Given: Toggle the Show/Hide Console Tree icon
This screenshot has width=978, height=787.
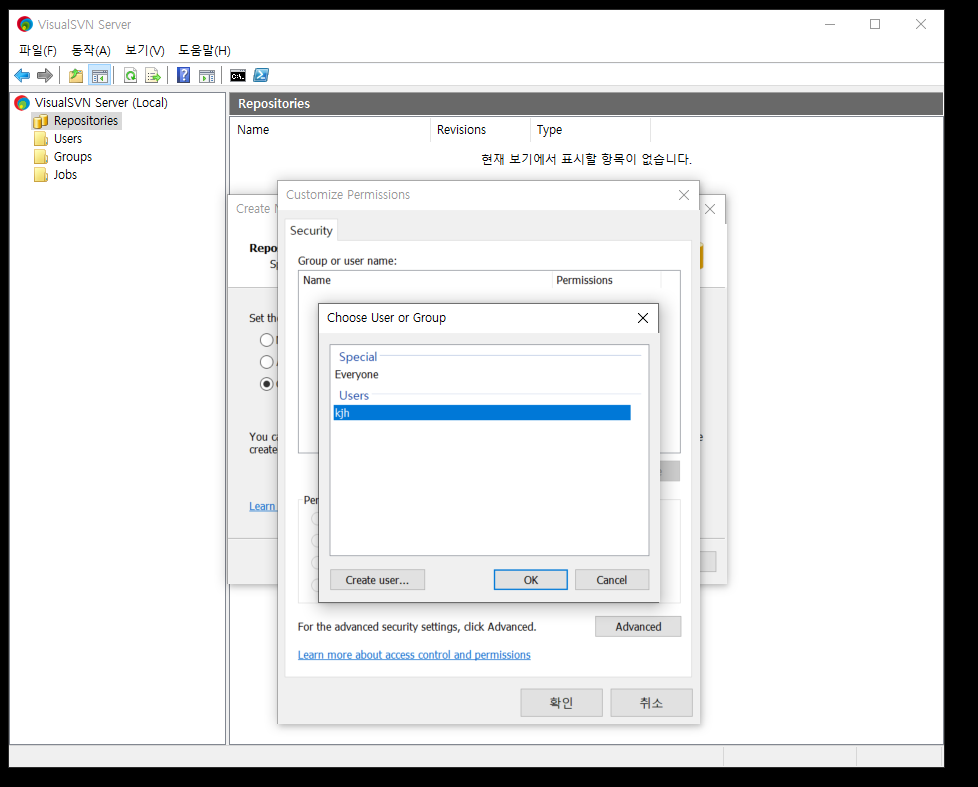Looking at the screenshot, I should (x=99, y=75).
